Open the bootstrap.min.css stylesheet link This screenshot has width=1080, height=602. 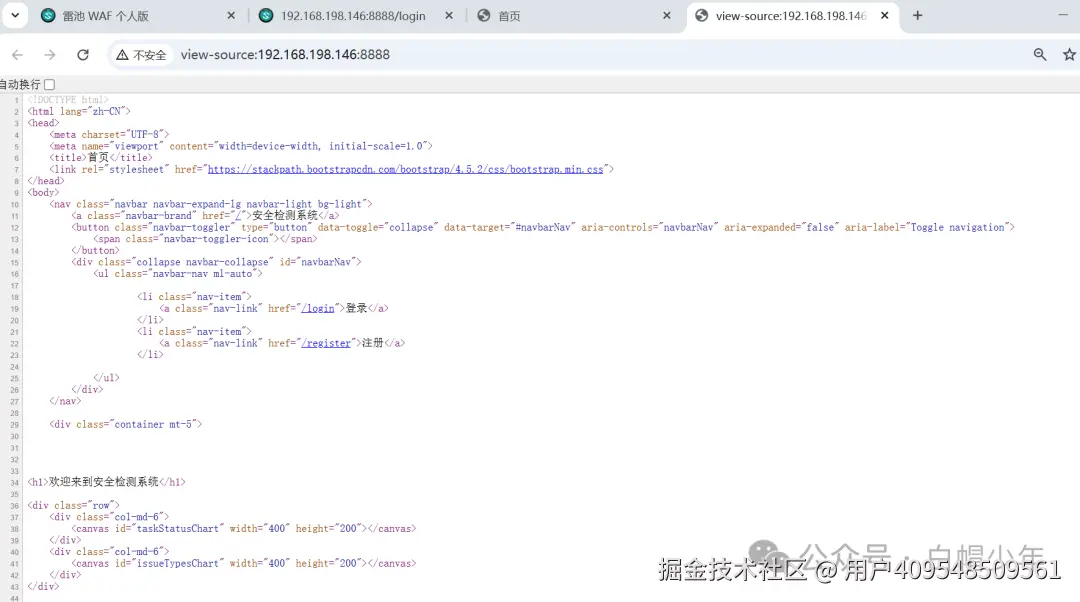coord(405,169)
